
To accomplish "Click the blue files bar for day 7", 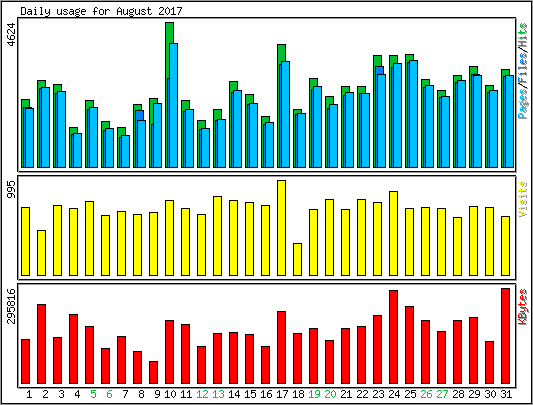I will [125, 151].
